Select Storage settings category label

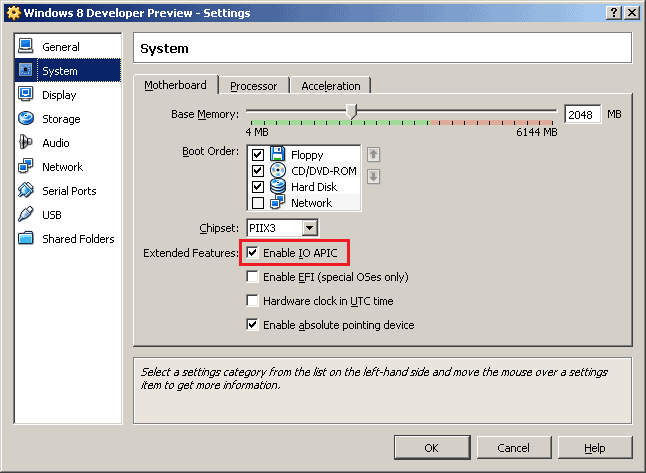[61, 119]
